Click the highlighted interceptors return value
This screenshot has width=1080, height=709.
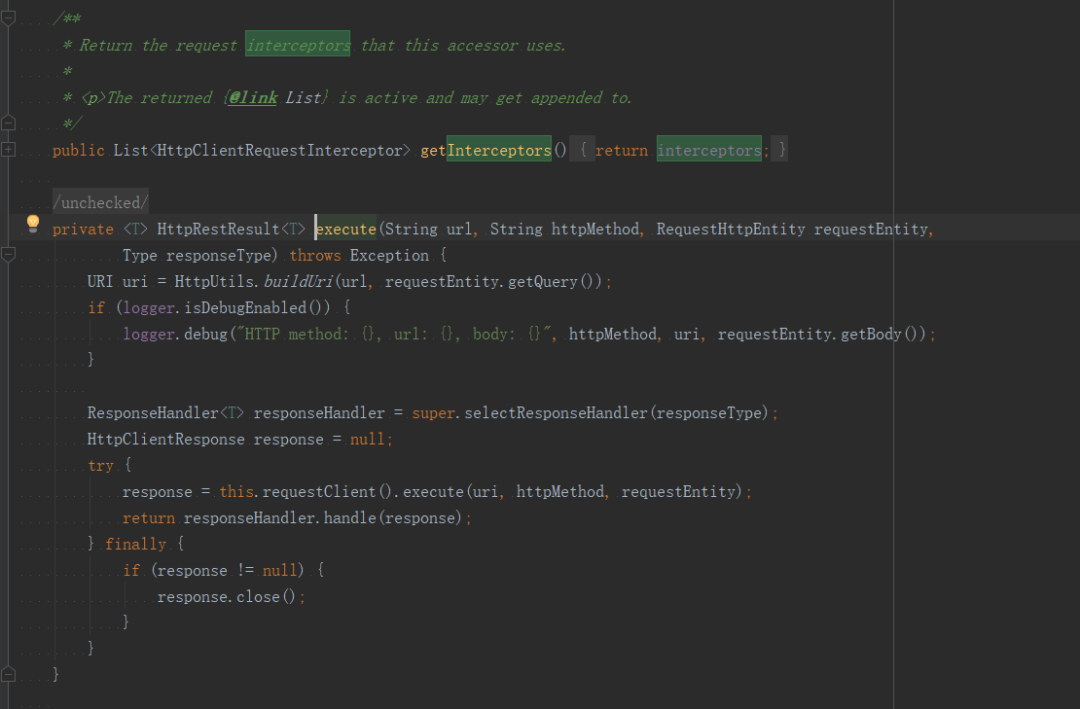(709, 150)
